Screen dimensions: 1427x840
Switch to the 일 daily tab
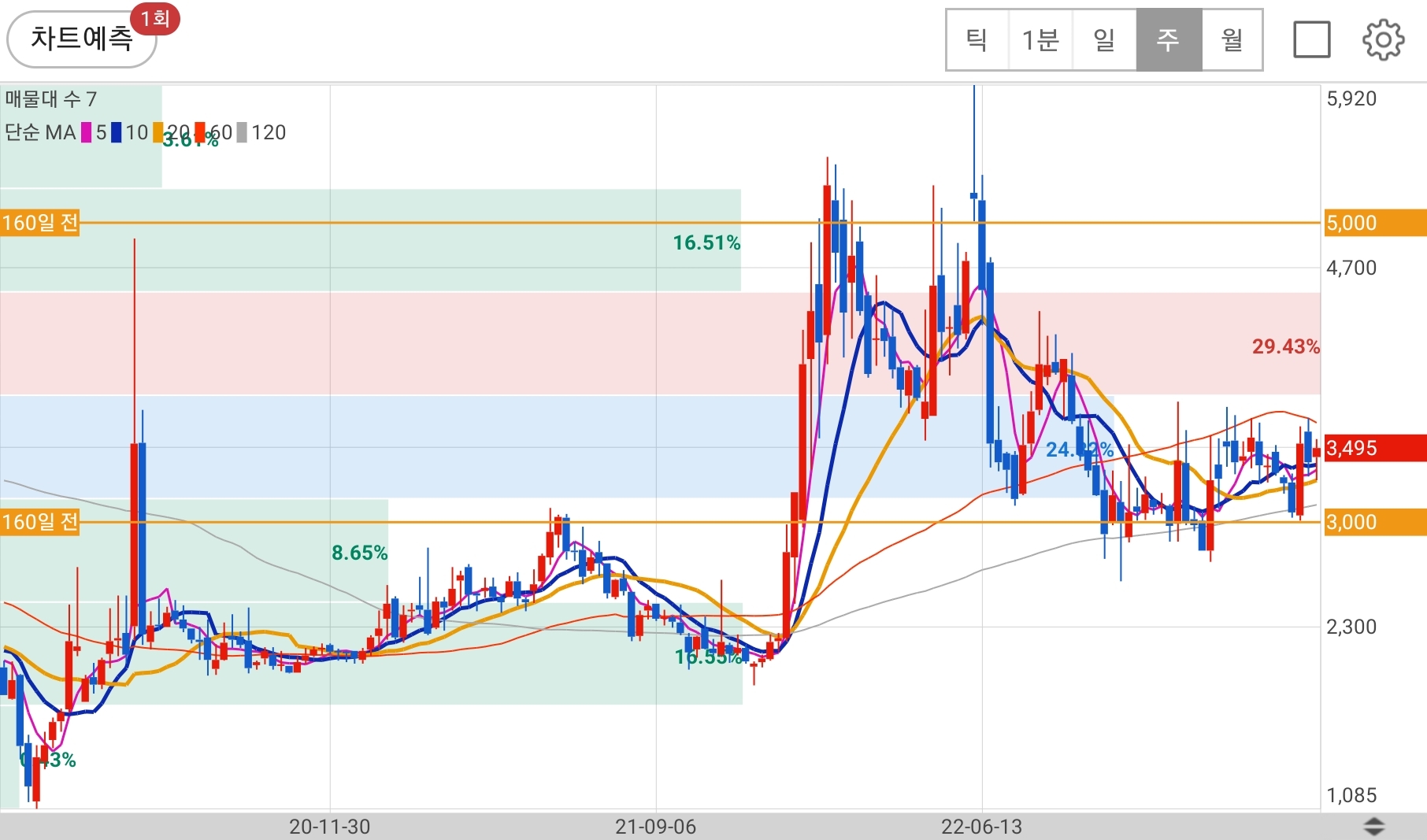point(1104,39)
